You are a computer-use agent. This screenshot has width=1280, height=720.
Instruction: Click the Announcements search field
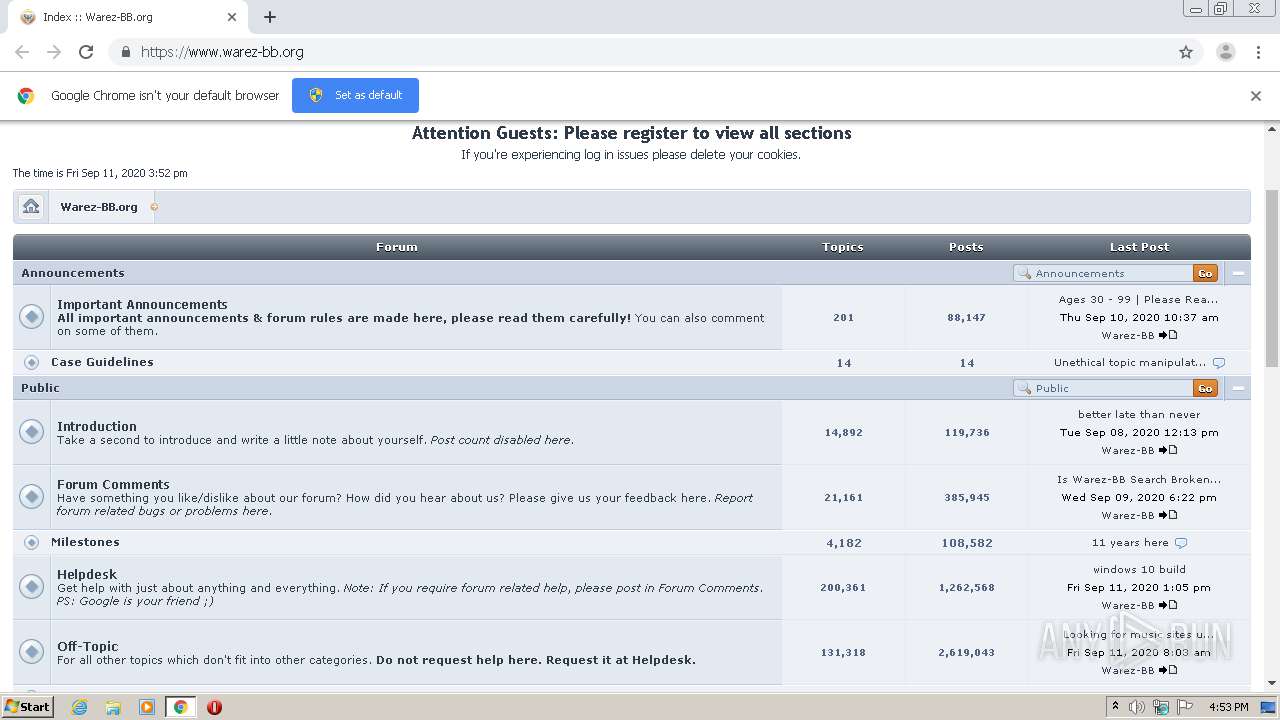(1103, 273)
